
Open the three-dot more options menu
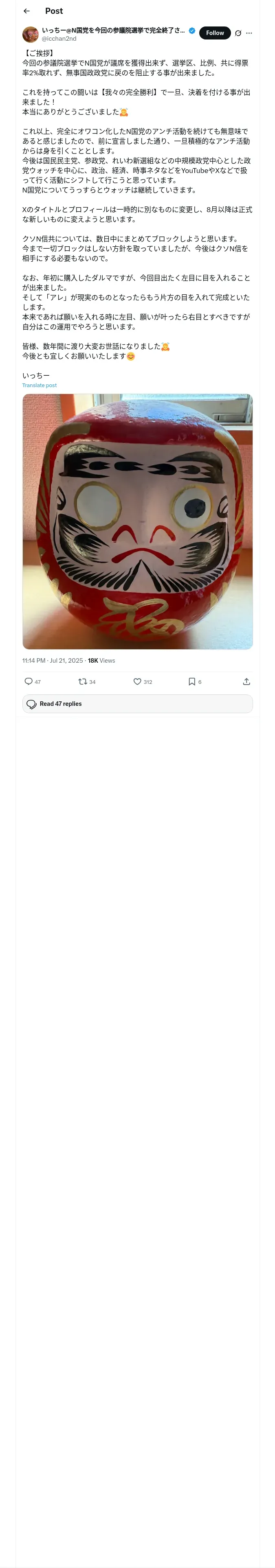(249, 33)
